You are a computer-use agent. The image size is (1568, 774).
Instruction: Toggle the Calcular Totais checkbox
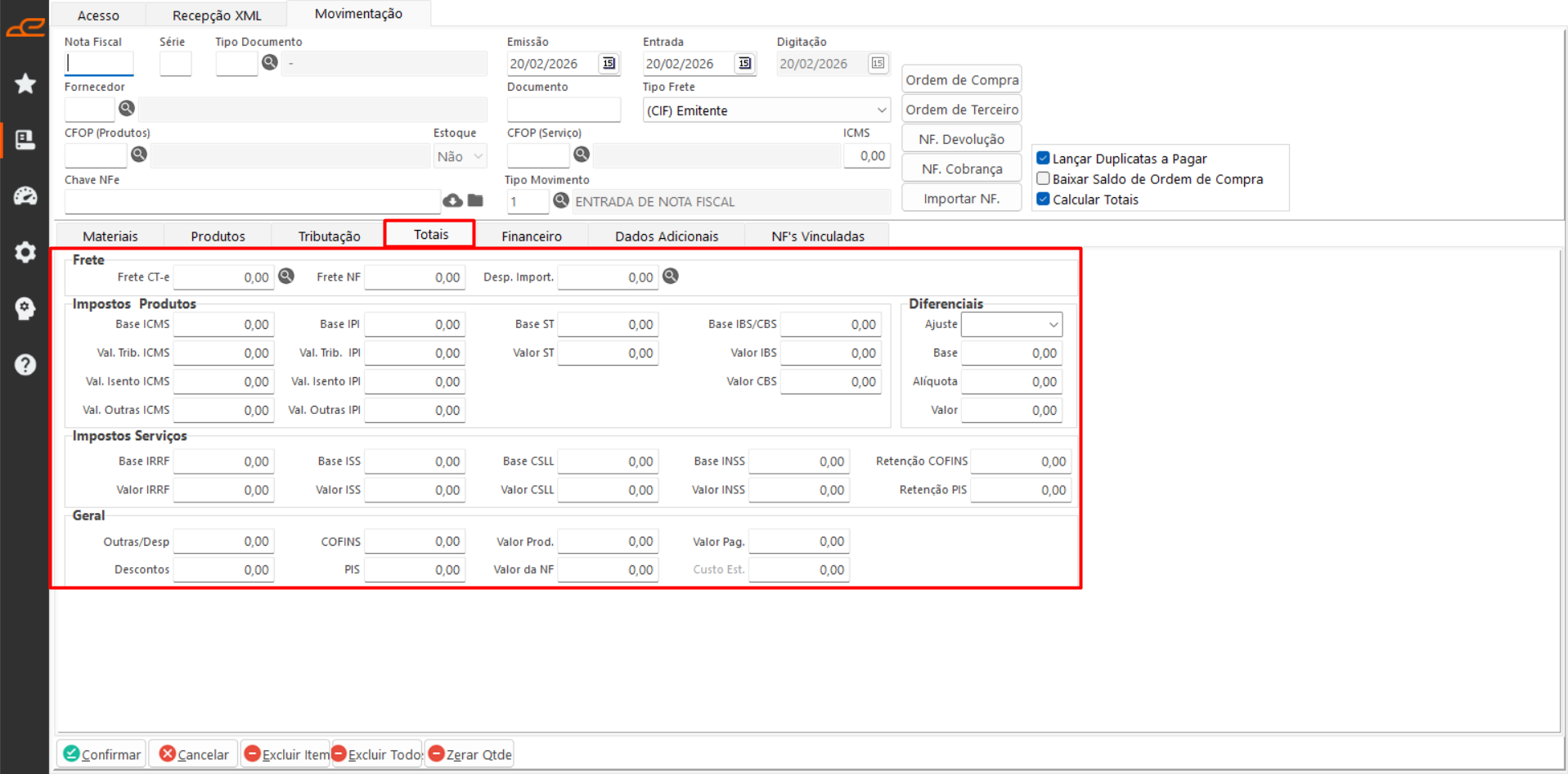1043,199
